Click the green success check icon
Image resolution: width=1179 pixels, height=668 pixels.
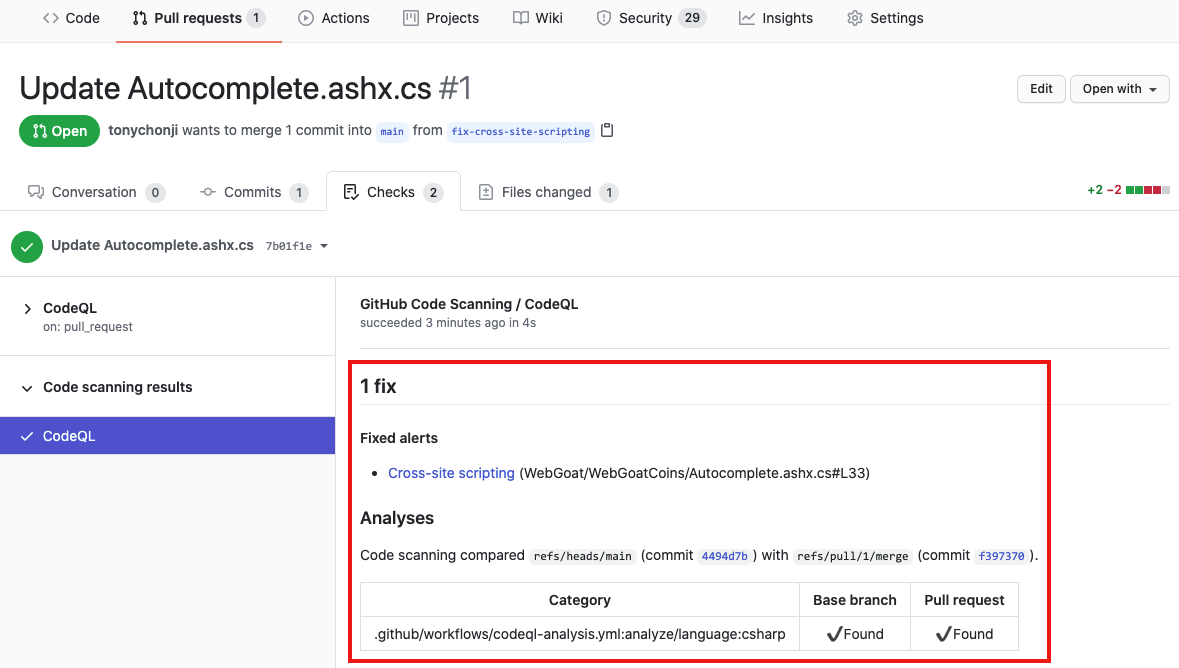click(x=27, y=247)
